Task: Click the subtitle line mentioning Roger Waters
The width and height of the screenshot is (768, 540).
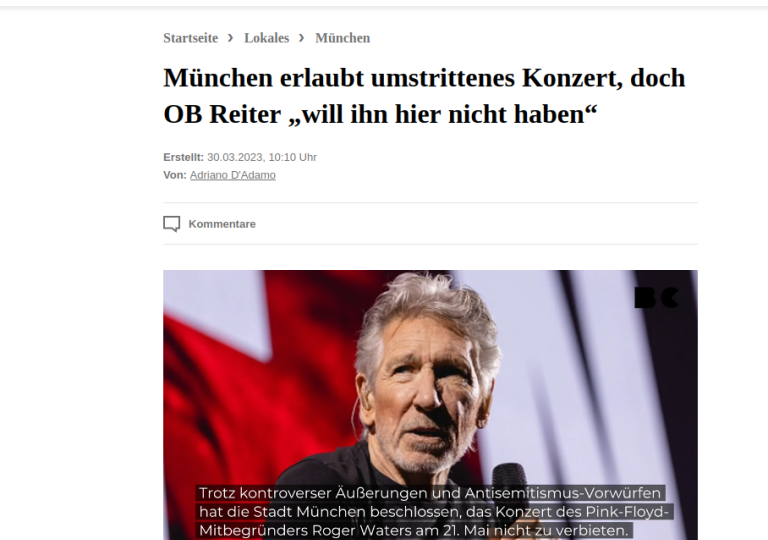Action: click(414, 531)
